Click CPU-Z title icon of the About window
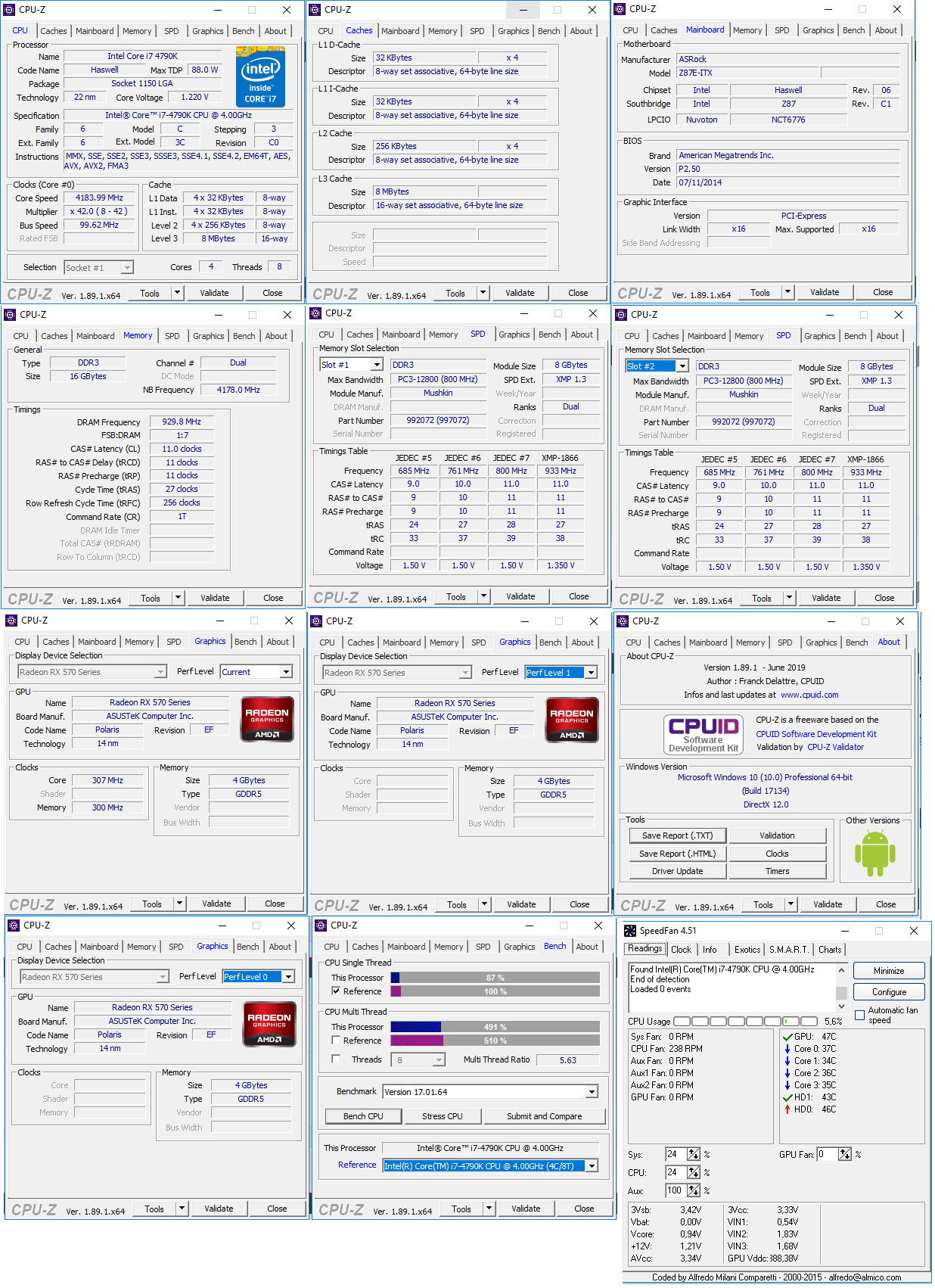This screenshot has height=1288, width=935. (621, 621)
